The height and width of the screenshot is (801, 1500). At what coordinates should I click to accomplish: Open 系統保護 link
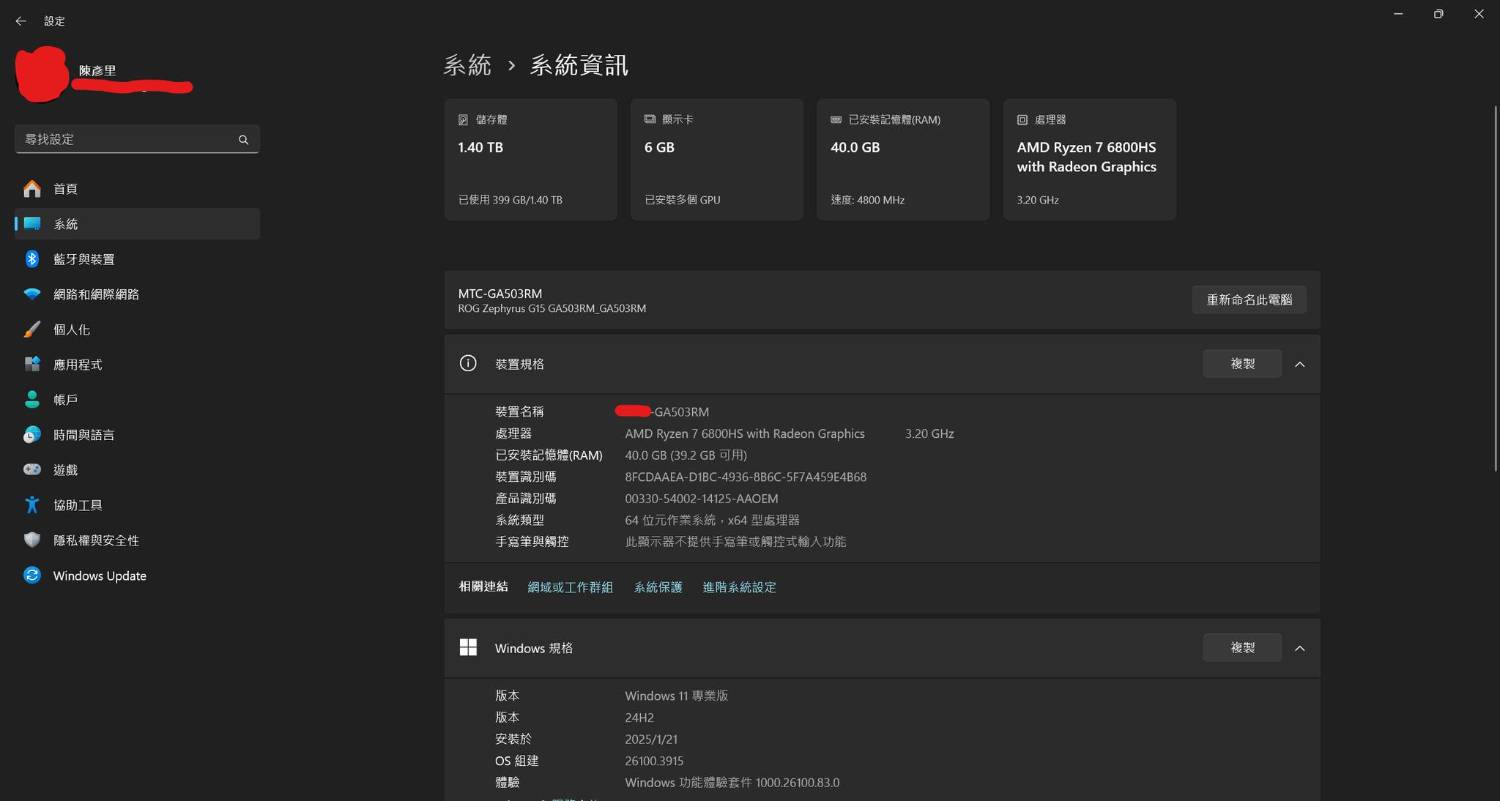(x=658, y=587)
